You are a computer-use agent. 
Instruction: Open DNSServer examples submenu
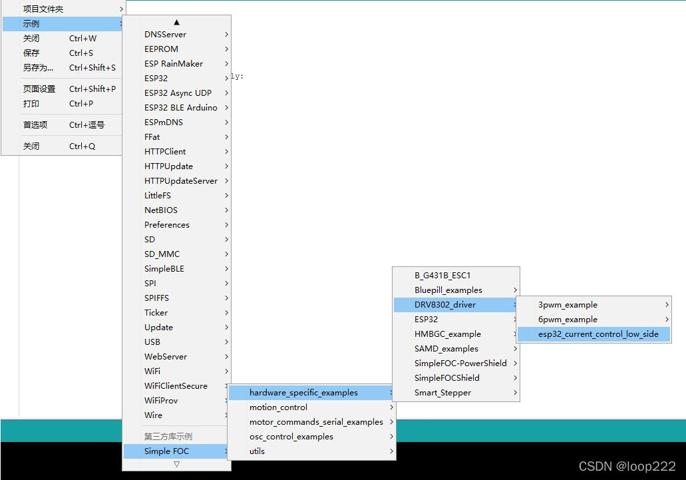coord(177,34)
